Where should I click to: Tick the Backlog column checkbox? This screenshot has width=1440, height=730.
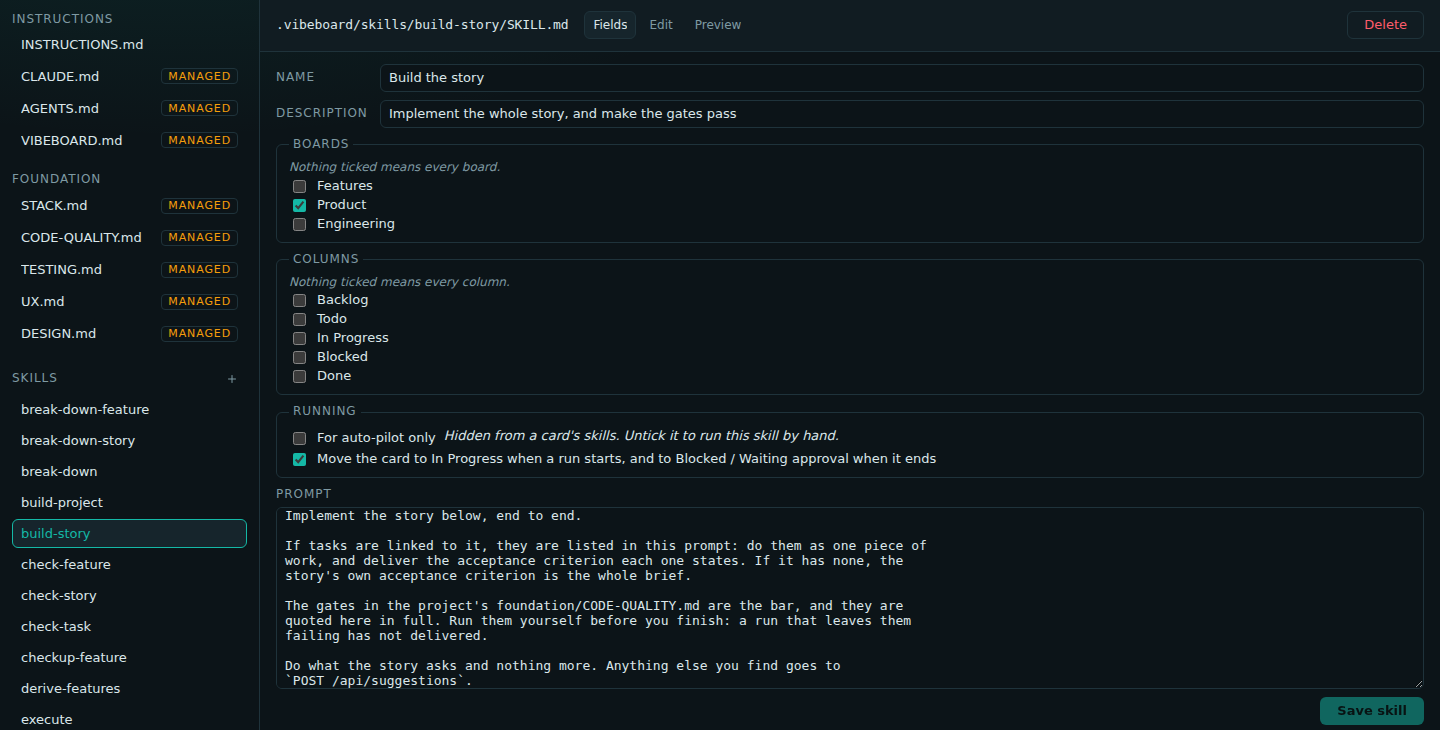299,300
